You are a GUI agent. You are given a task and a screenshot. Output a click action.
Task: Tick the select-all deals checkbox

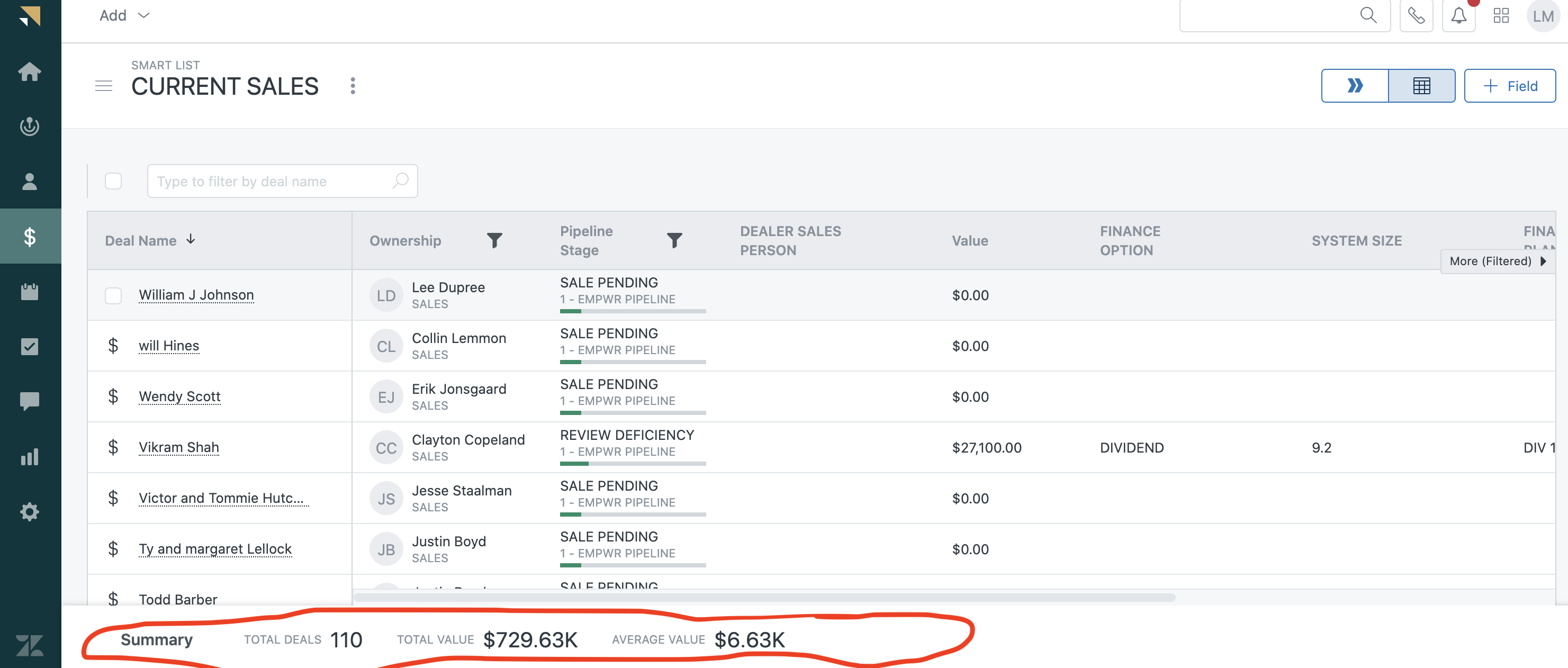[113, 182]
